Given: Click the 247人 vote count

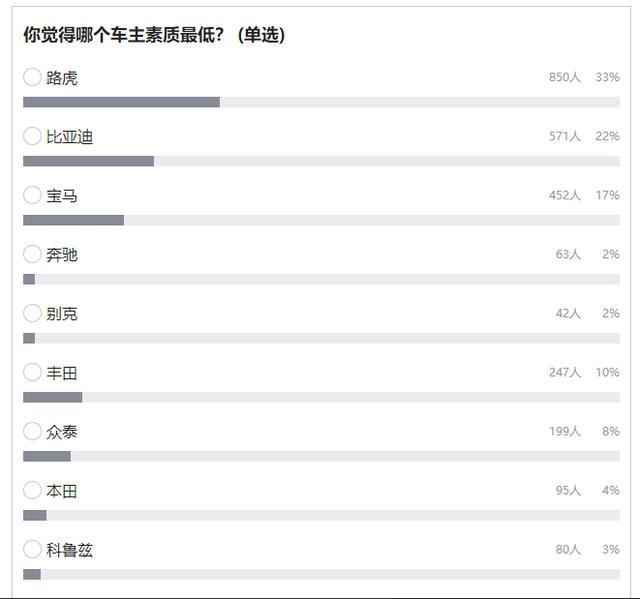Looking at the screenshot, I should [564, 373].
